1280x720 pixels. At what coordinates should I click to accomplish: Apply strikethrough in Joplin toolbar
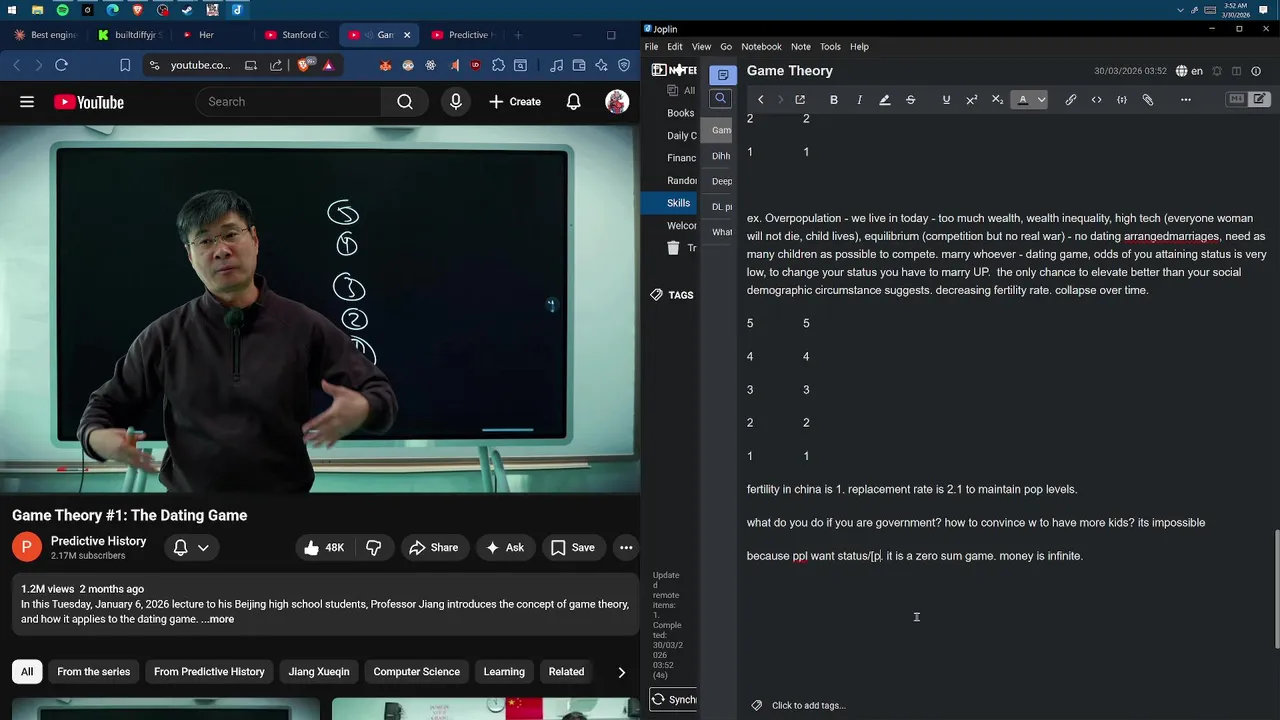[x=910, y=100]
